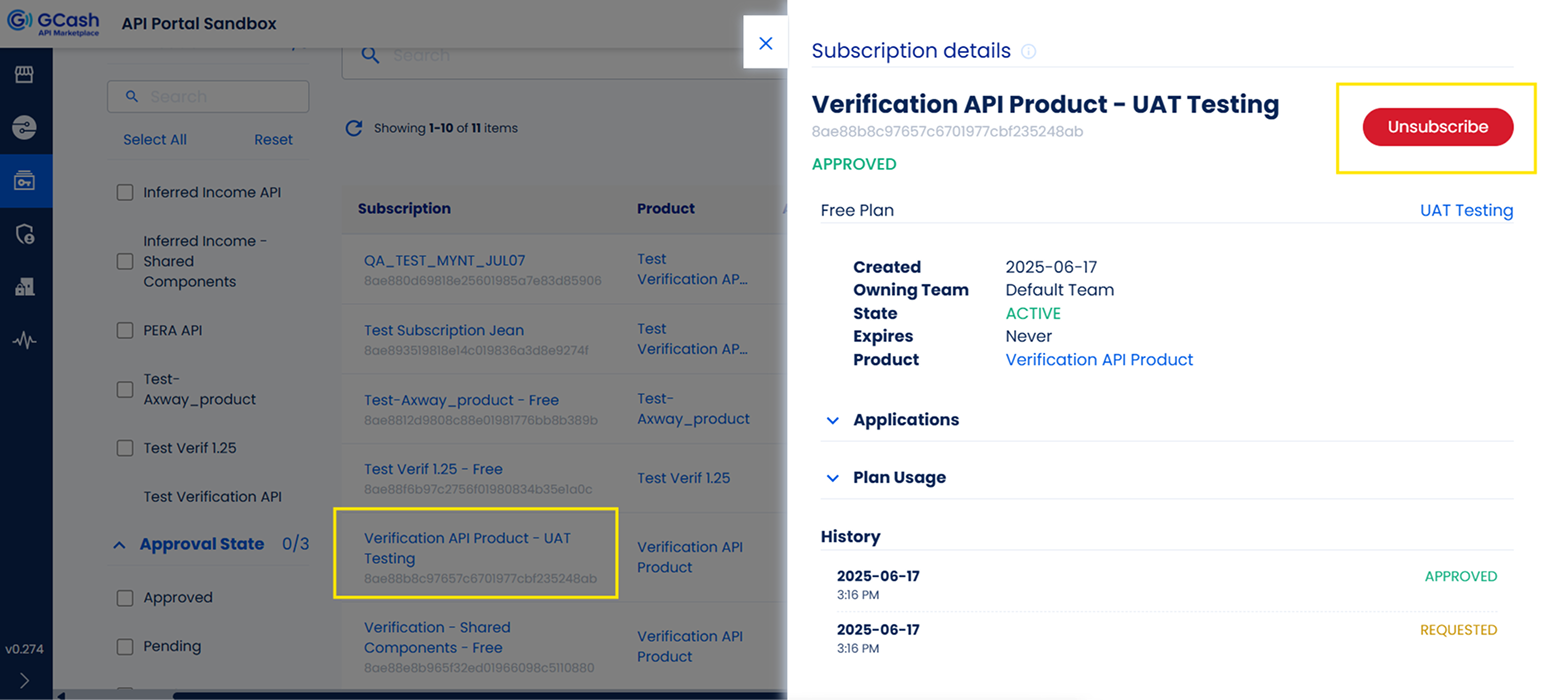Click Select All in filters

155,140
